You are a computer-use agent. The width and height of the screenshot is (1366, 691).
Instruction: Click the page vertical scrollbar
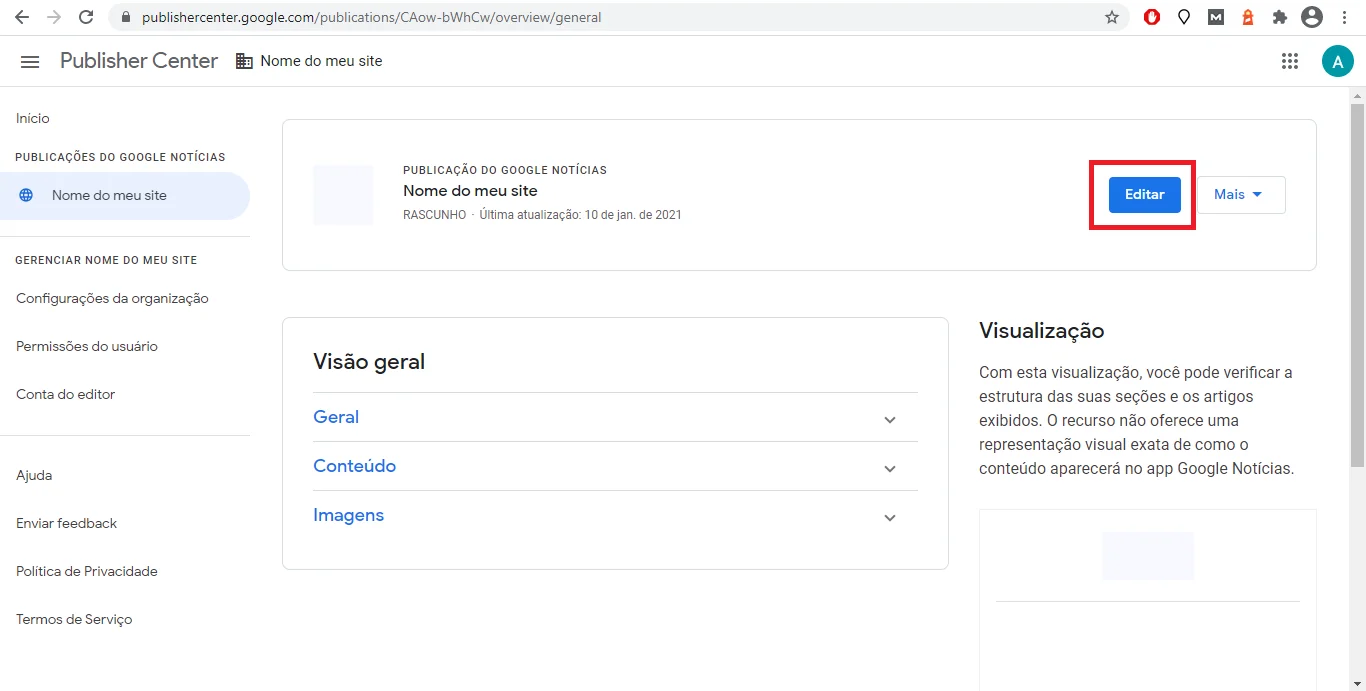tap(1357, 285)
